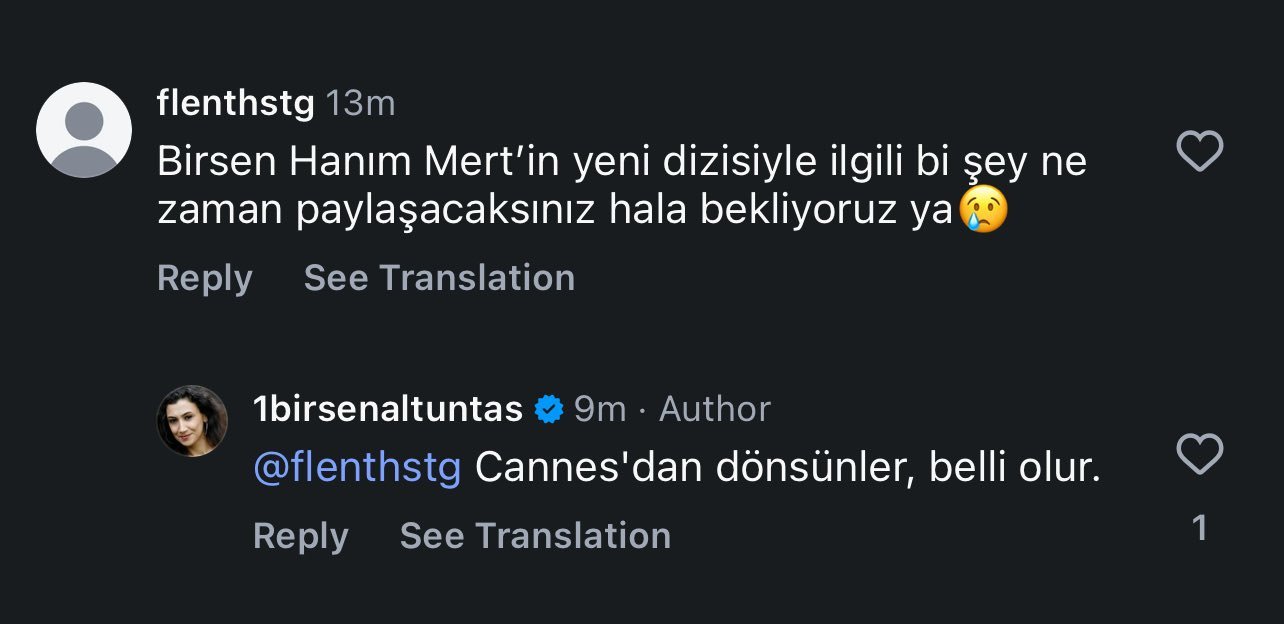Click the crying emoji in the comment

tap(983, 212)
